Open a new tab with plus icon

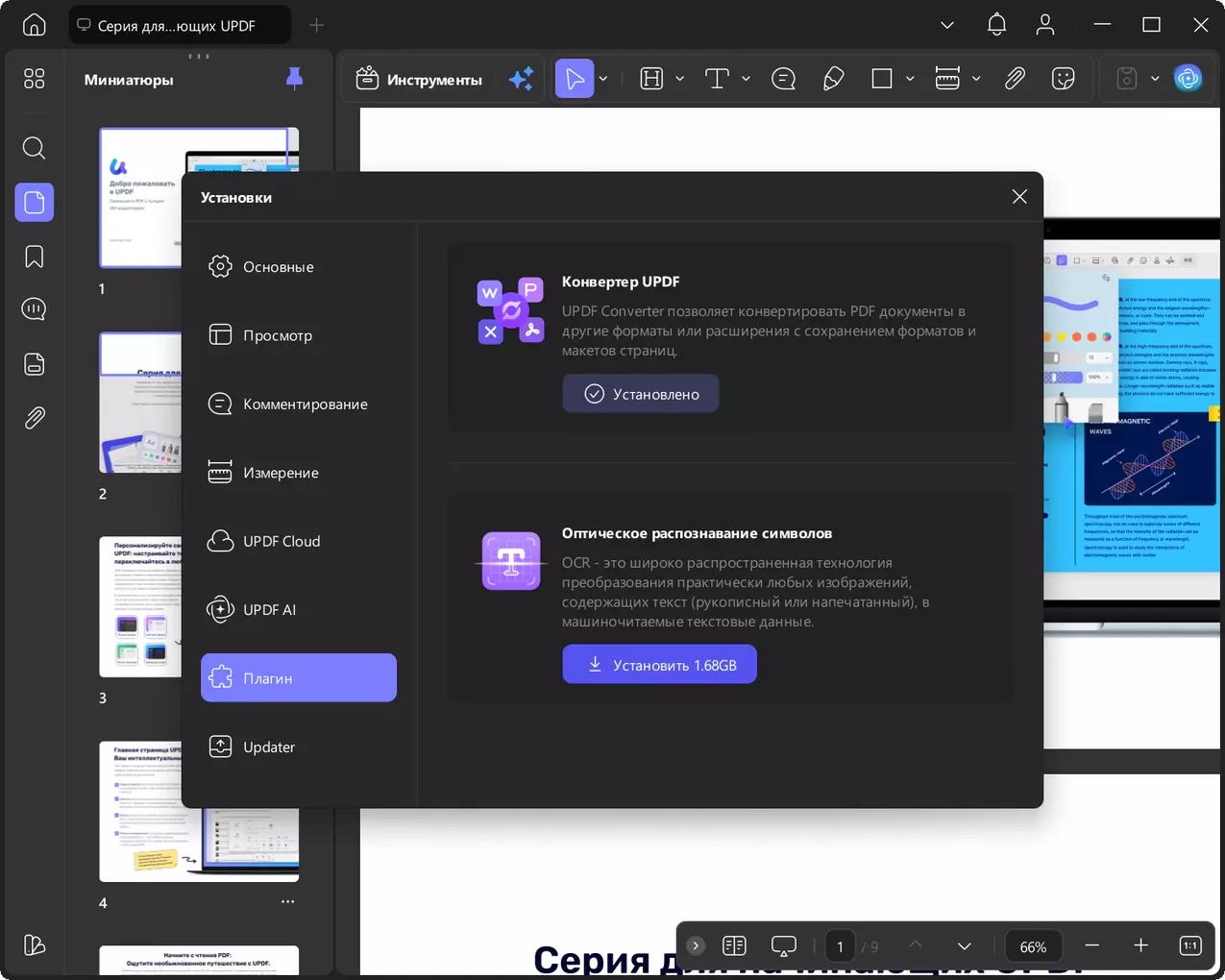pos(317,25)
